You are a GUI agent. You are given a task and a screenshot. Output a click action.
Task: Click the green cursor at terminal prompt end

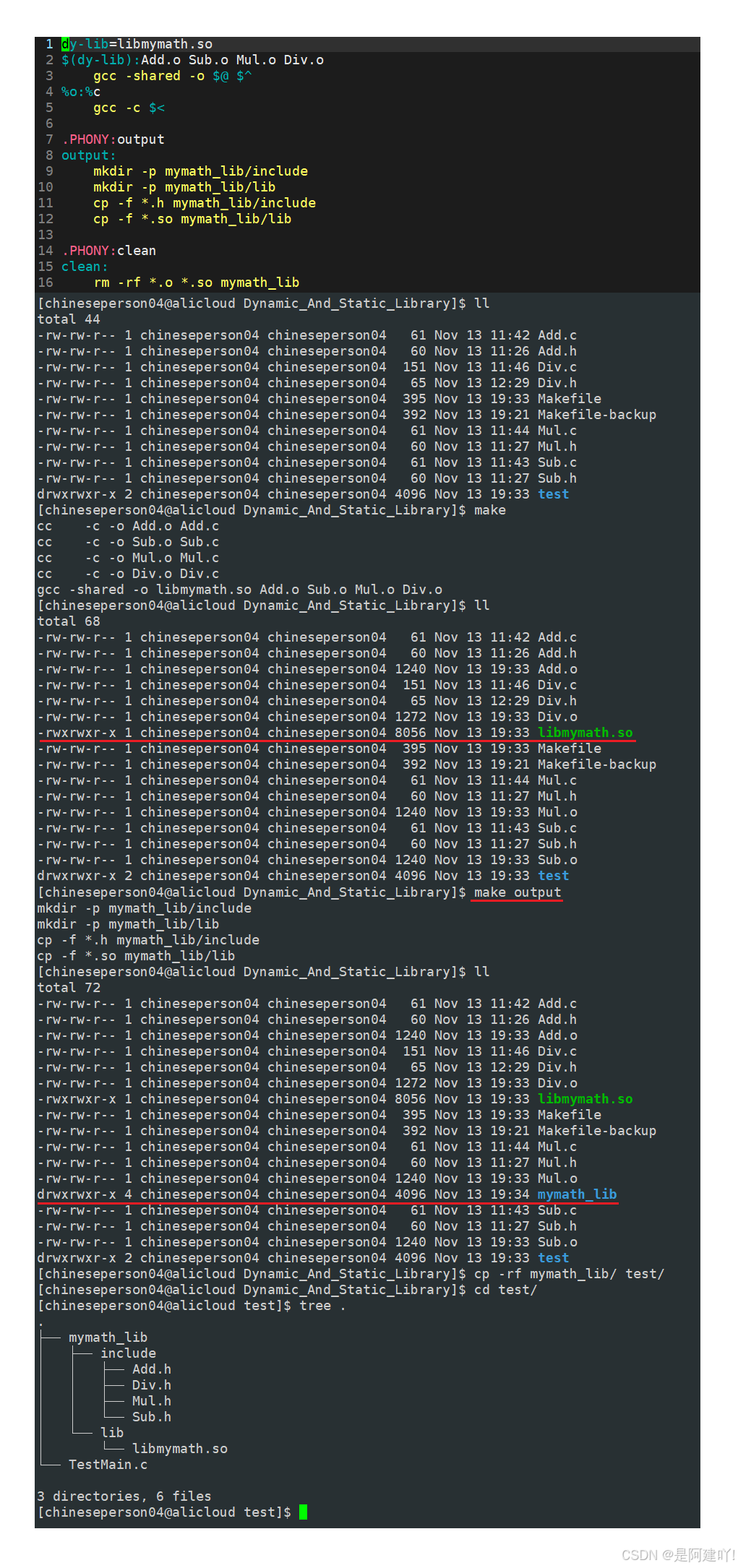coord(303,1512)
